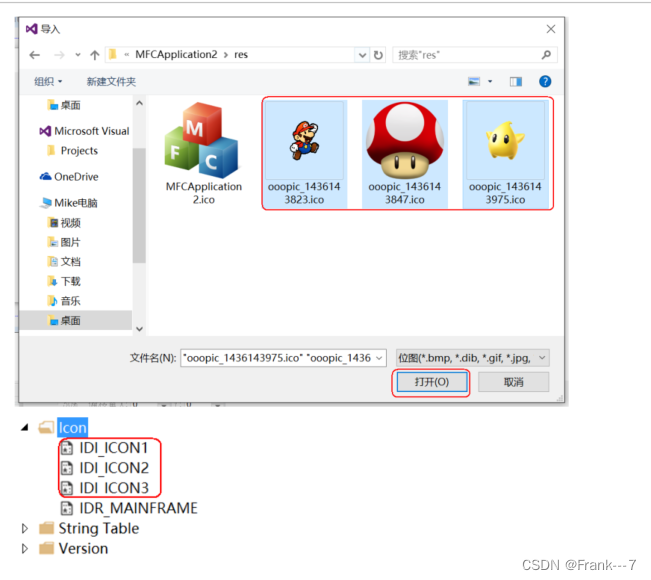The width and height of the screenshot is (651, 580).
Task: Open view options dropdown arrow
Action: click(490, 81)
